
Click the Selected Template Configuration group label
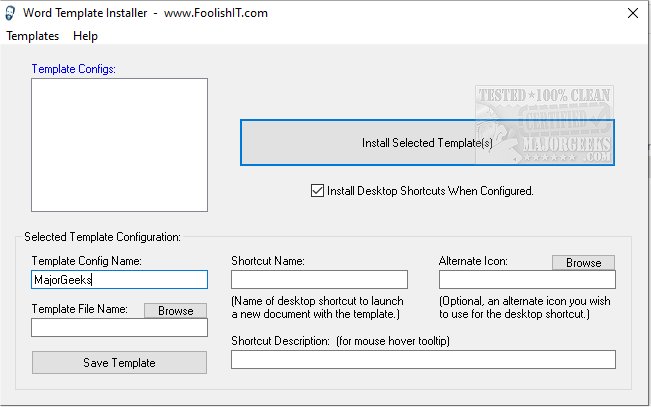[102, 238]
